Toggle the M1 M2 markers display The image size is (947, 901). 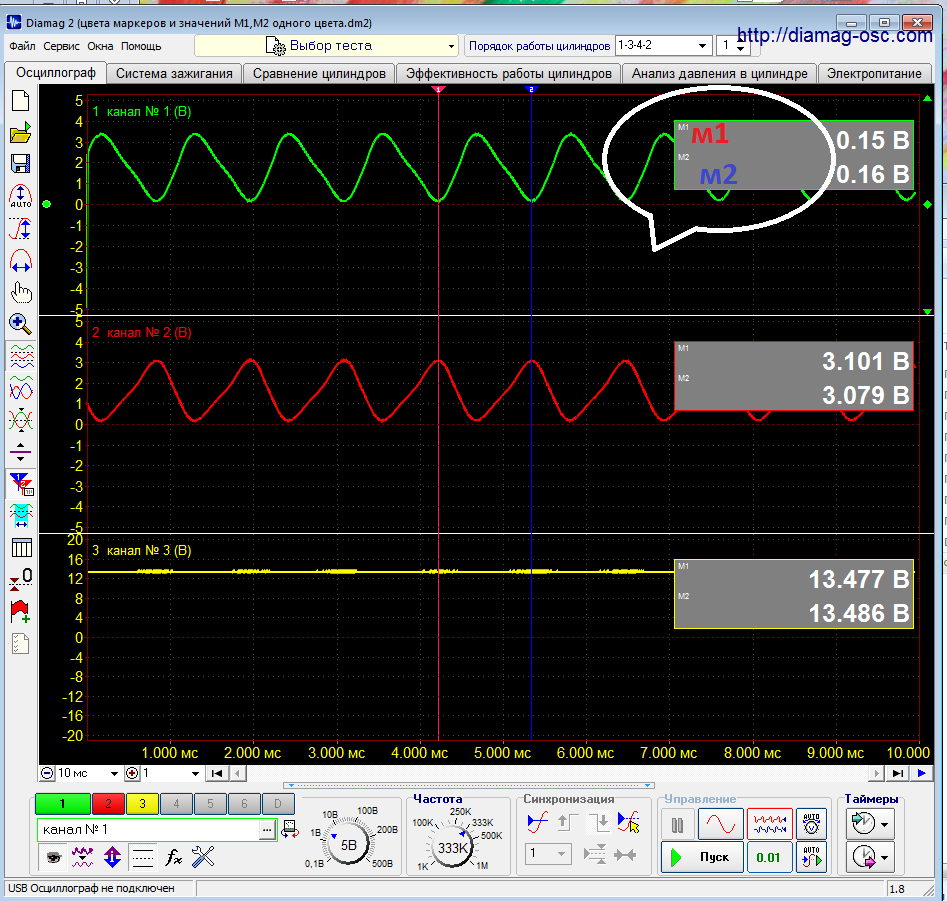(21, 484)
